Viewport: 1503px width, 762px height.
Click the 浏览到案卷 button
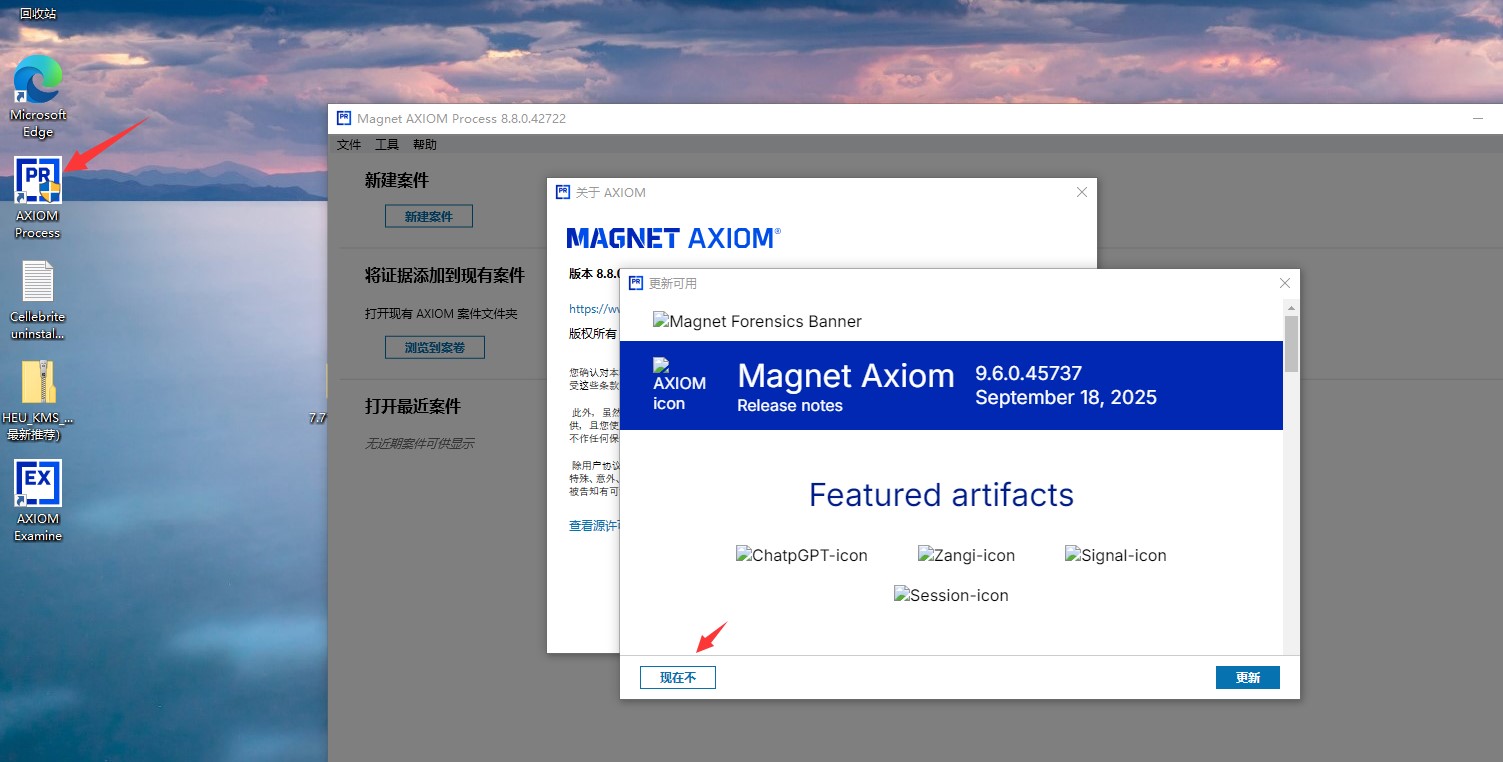435,347
